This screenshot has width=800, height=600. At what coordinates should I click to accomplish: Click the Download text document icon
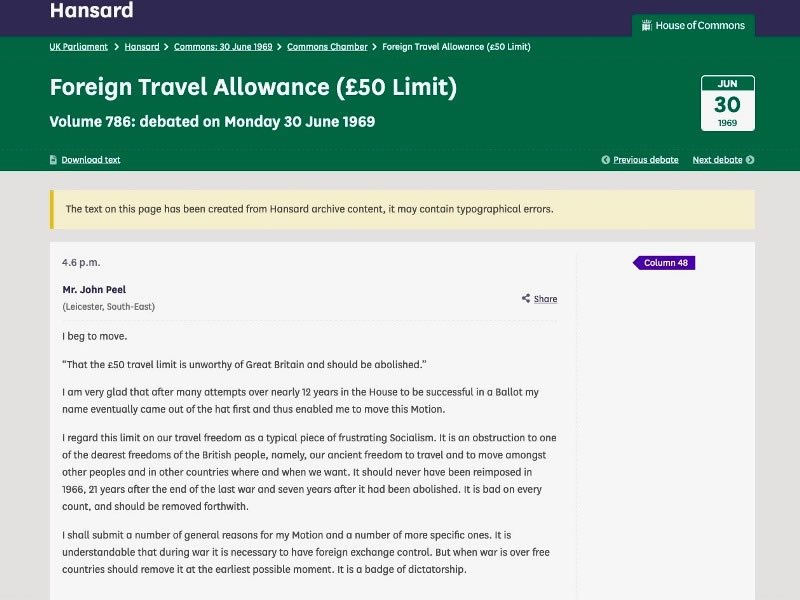pos(54,160)
